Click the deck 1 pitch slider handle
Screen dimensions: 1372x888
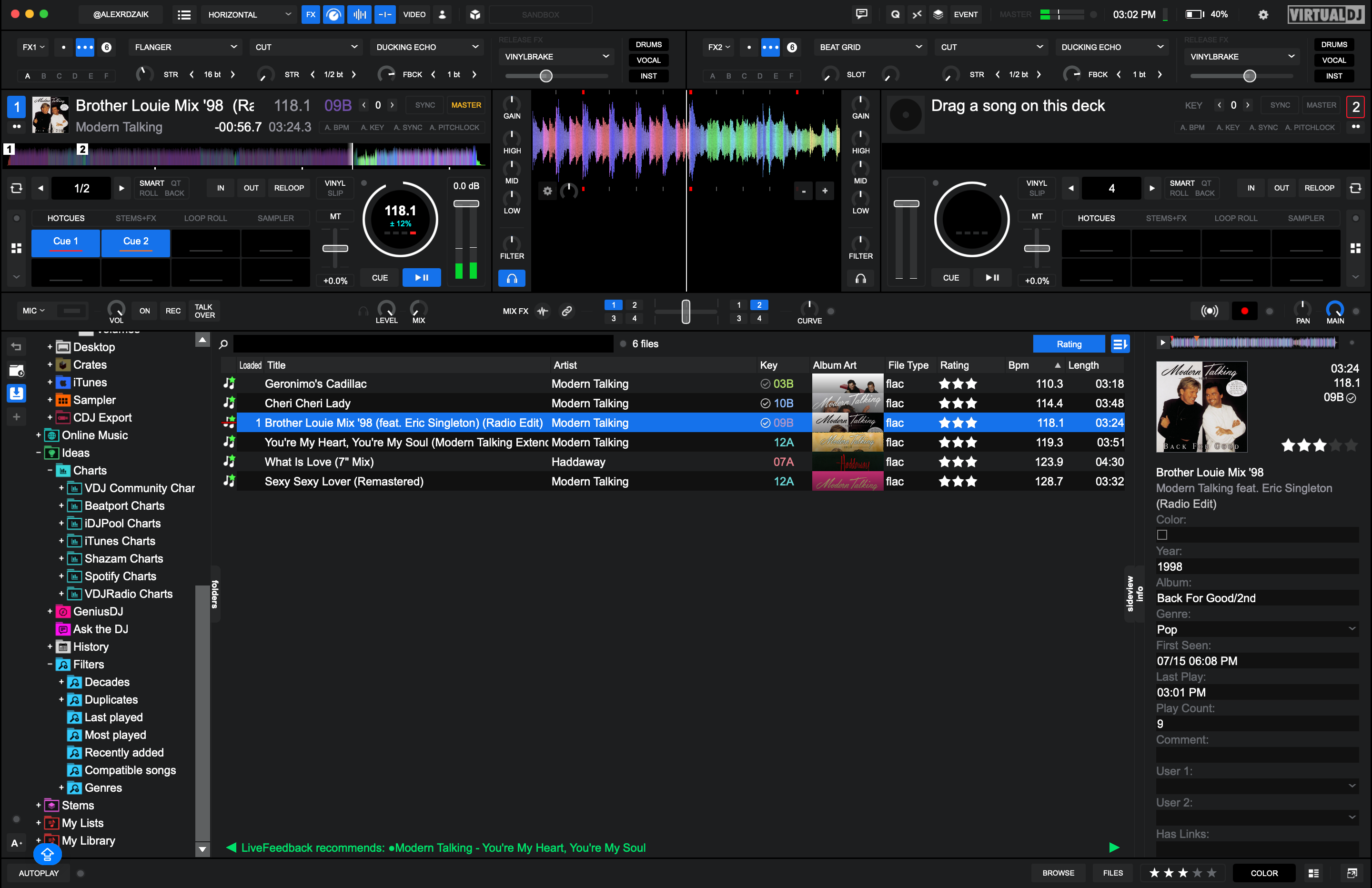click(335, 249)
